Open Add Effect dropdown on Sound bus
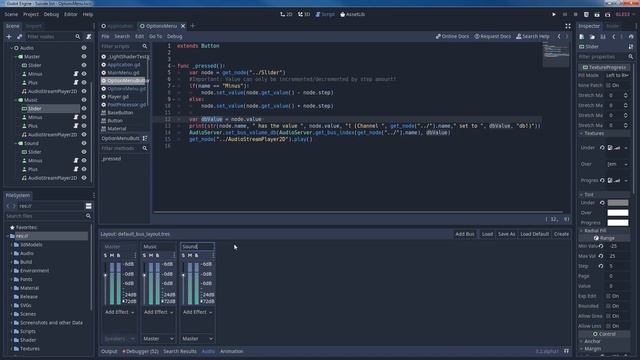The height and width of the screenshot is (360, 640). (x=197, y=312)
